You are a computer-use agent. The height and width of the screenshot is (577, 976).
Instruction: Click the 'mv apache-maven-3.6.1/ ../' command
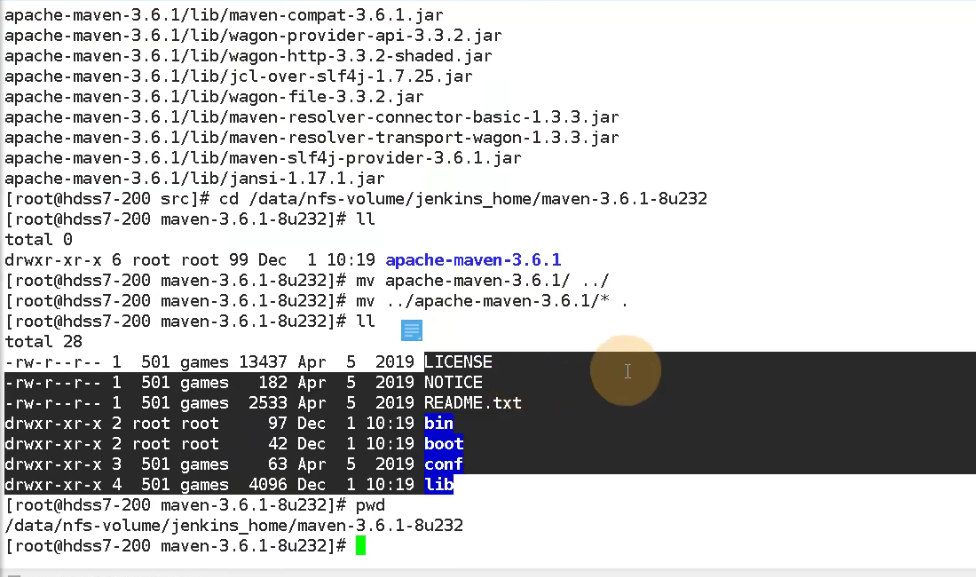tap(482, 280)
